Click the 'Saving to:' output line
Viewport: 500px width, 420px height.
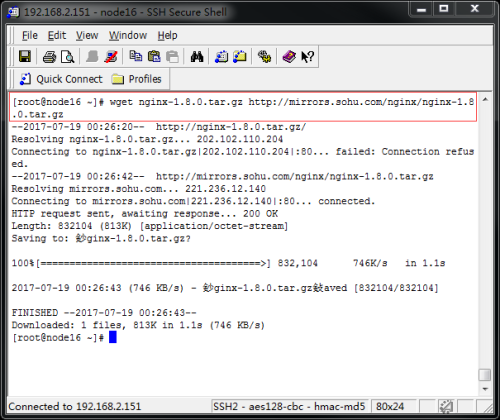(x=101, y=238)
